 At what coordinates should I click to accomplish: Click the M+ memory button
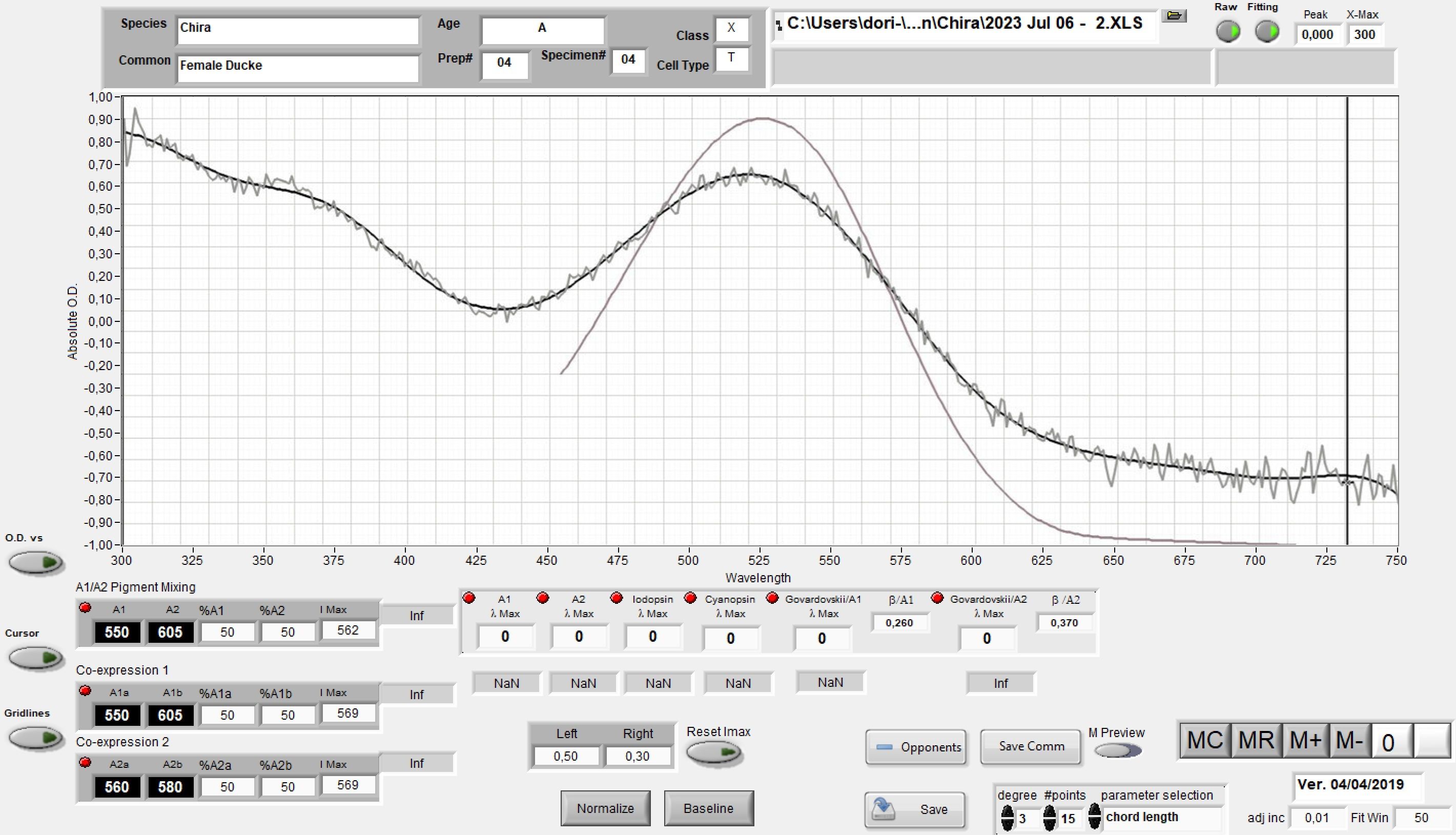point(1305,740)
